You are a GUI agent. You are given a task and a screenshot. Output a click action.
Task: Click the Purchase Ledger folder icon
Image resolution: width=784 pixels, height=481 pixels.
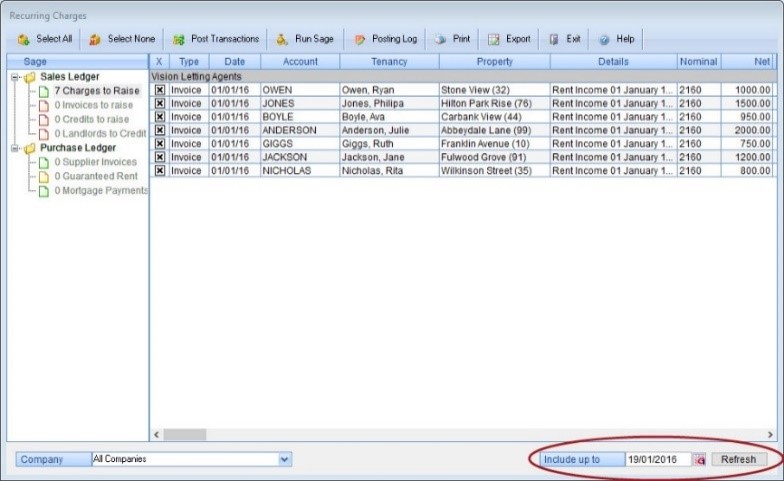coord(30,148)
